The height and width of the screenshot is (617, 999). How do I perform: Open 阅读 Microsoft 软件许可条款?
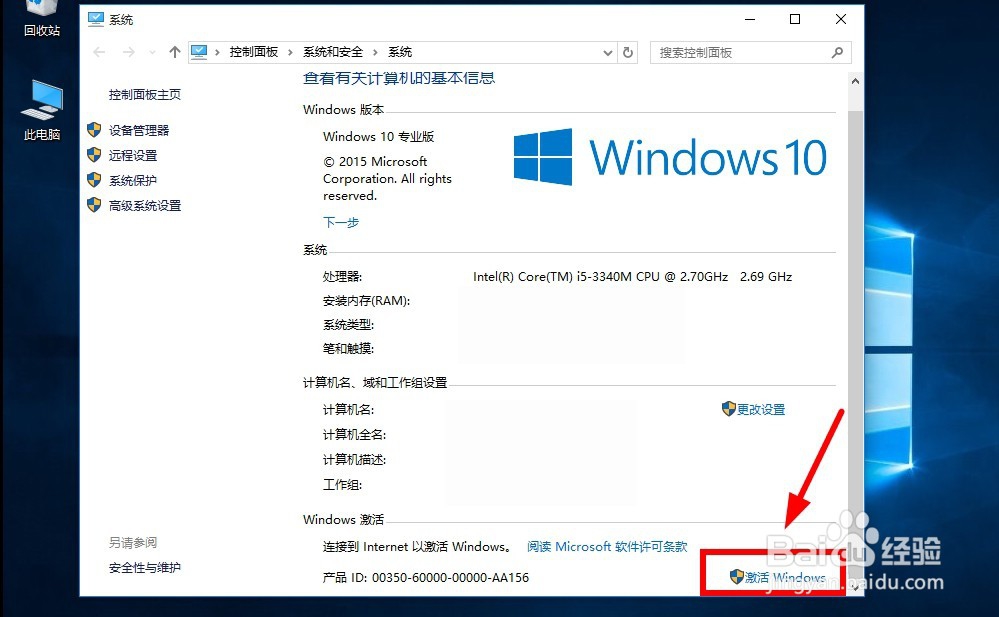(608, 546)
